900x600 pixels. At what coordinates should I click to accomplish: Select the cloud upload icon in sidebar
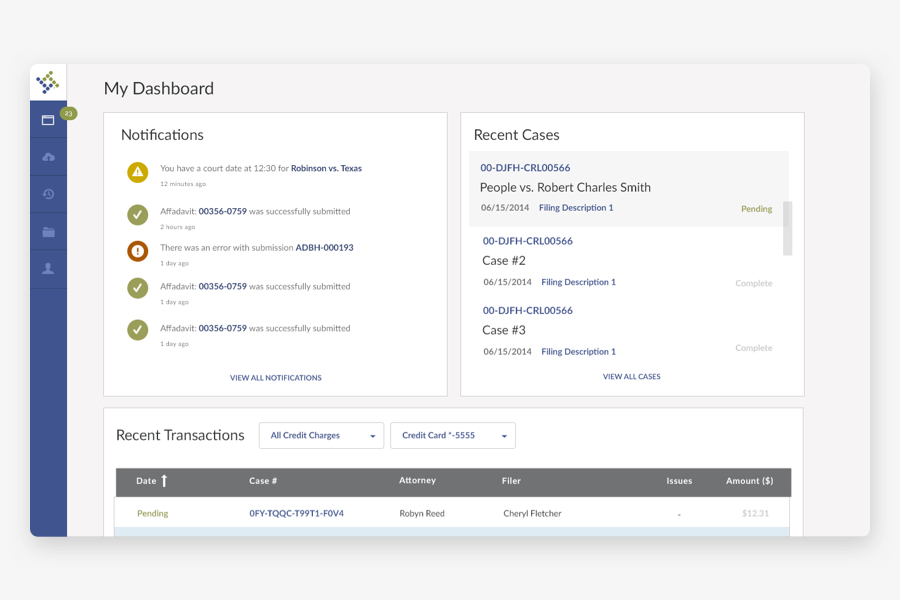(48, 156)
